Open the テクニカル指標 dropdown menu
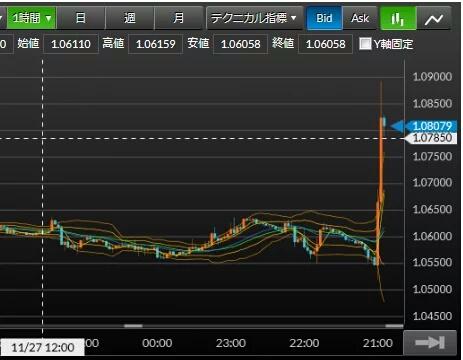The height and width of the screenshot is (360, 463). point(255,18)
